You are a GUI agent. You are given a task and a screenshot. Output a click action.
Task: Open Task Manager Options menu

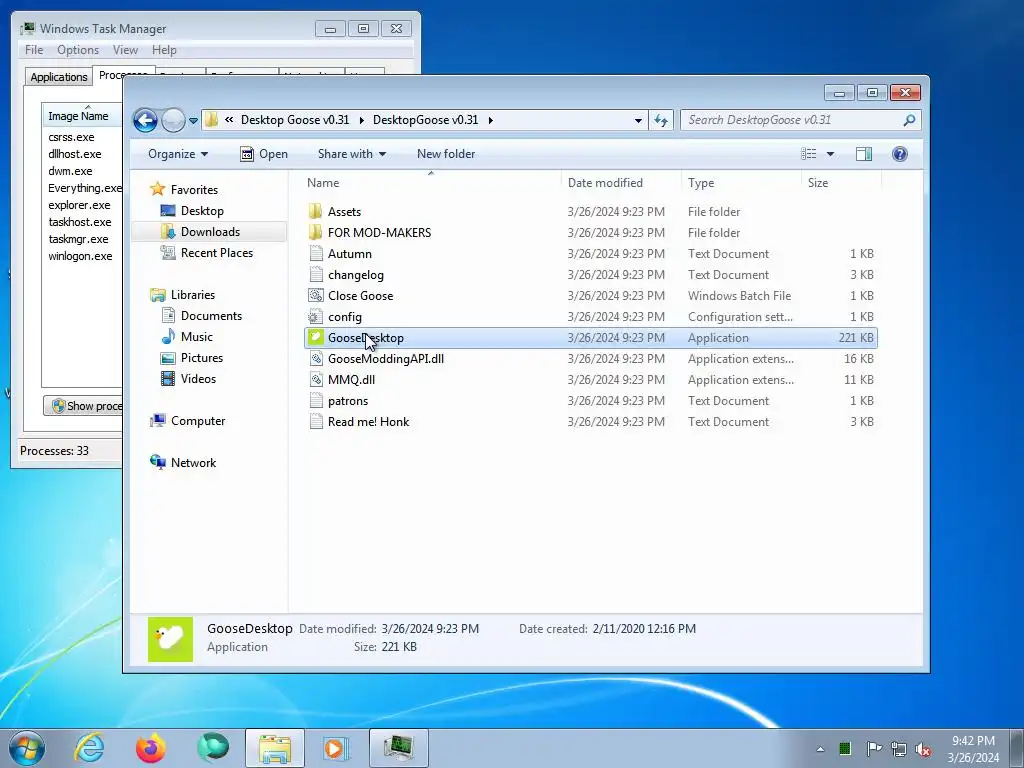tap(78, 50)
